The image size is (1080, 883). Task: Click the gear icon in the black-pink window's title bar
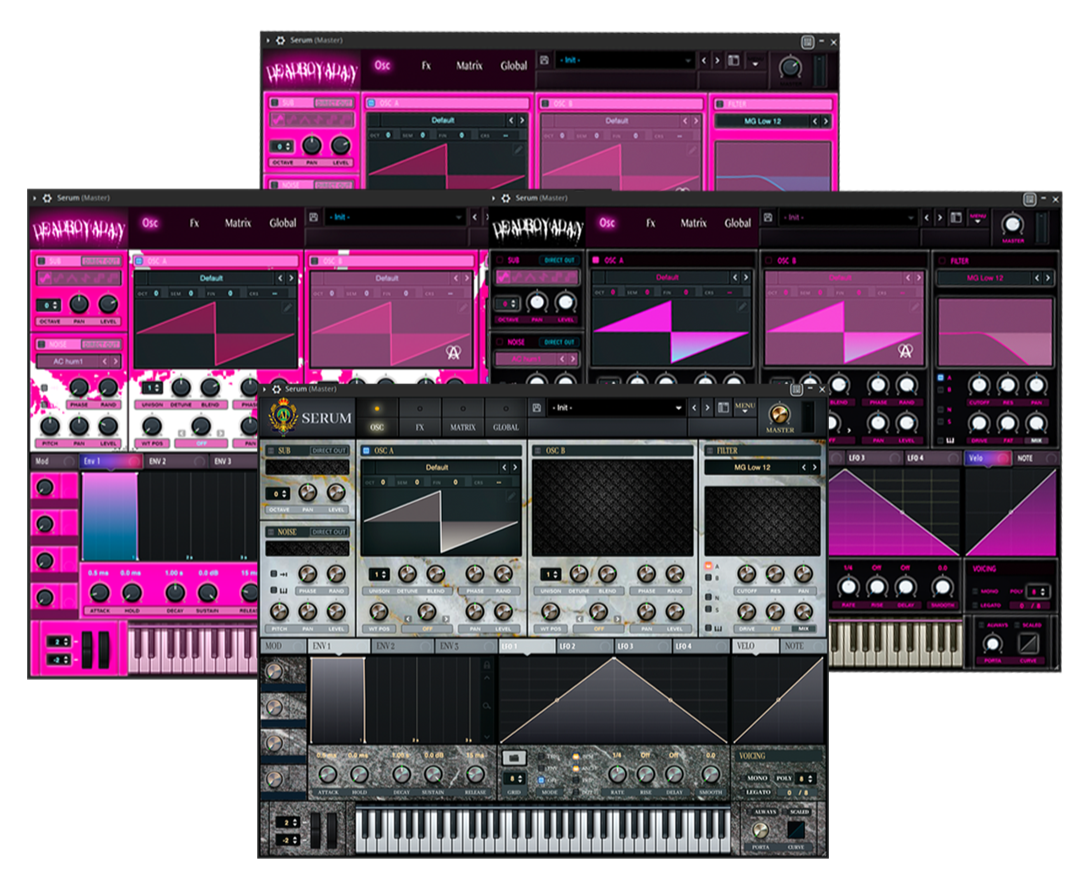click(506, 198)
